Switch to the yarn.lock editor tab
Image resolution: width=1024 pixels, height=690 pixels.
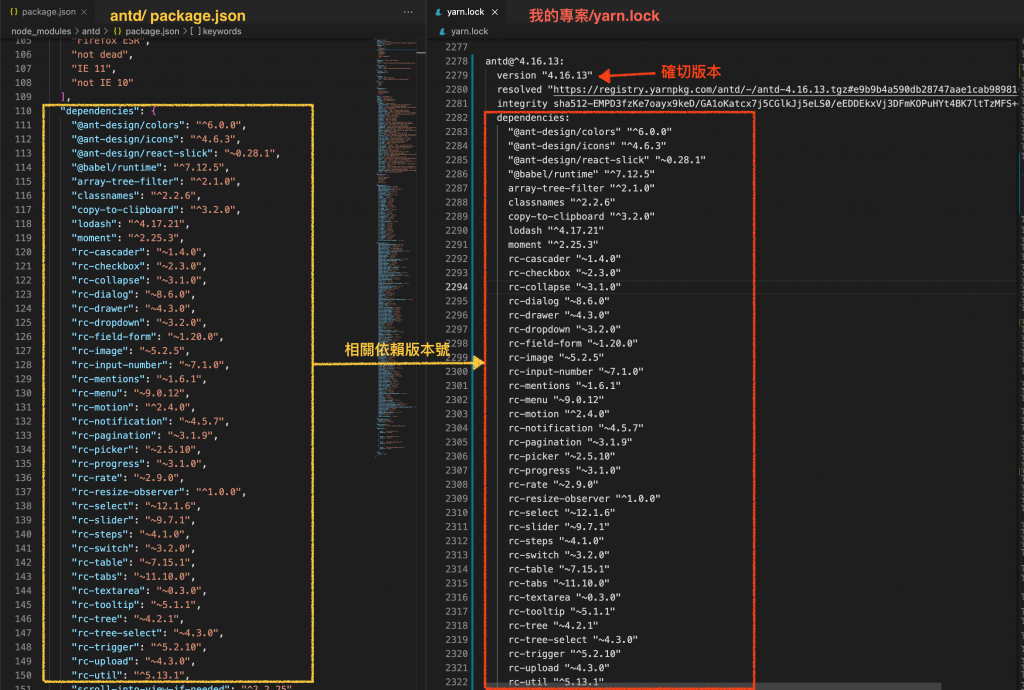[466, 12]
